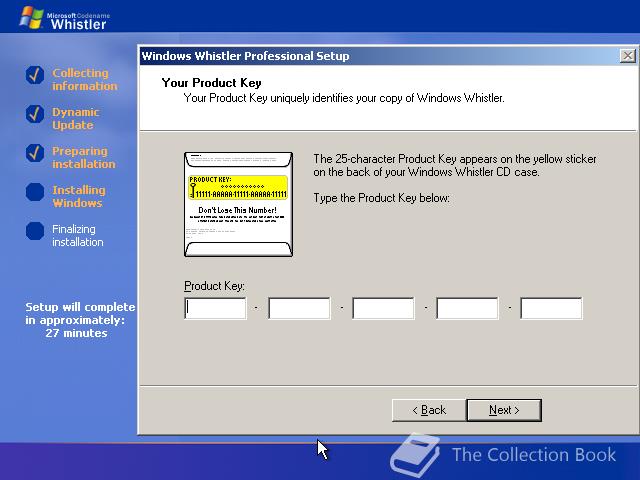The height and width of the screenshot is (480, 640).
Task: Click the 'Finalizing installation' step label
Action: coord(78,236)
